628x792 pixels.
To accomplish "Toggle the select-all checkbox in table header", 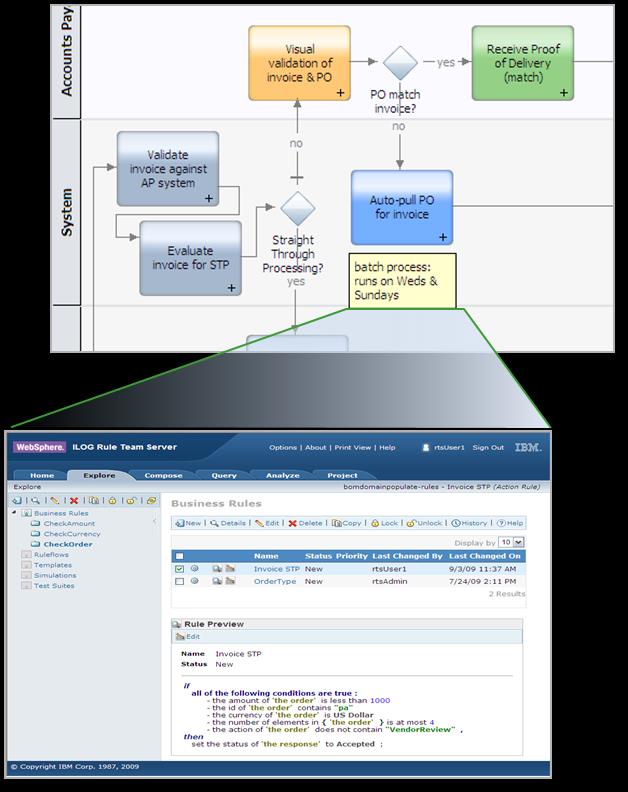I will 179,556.
